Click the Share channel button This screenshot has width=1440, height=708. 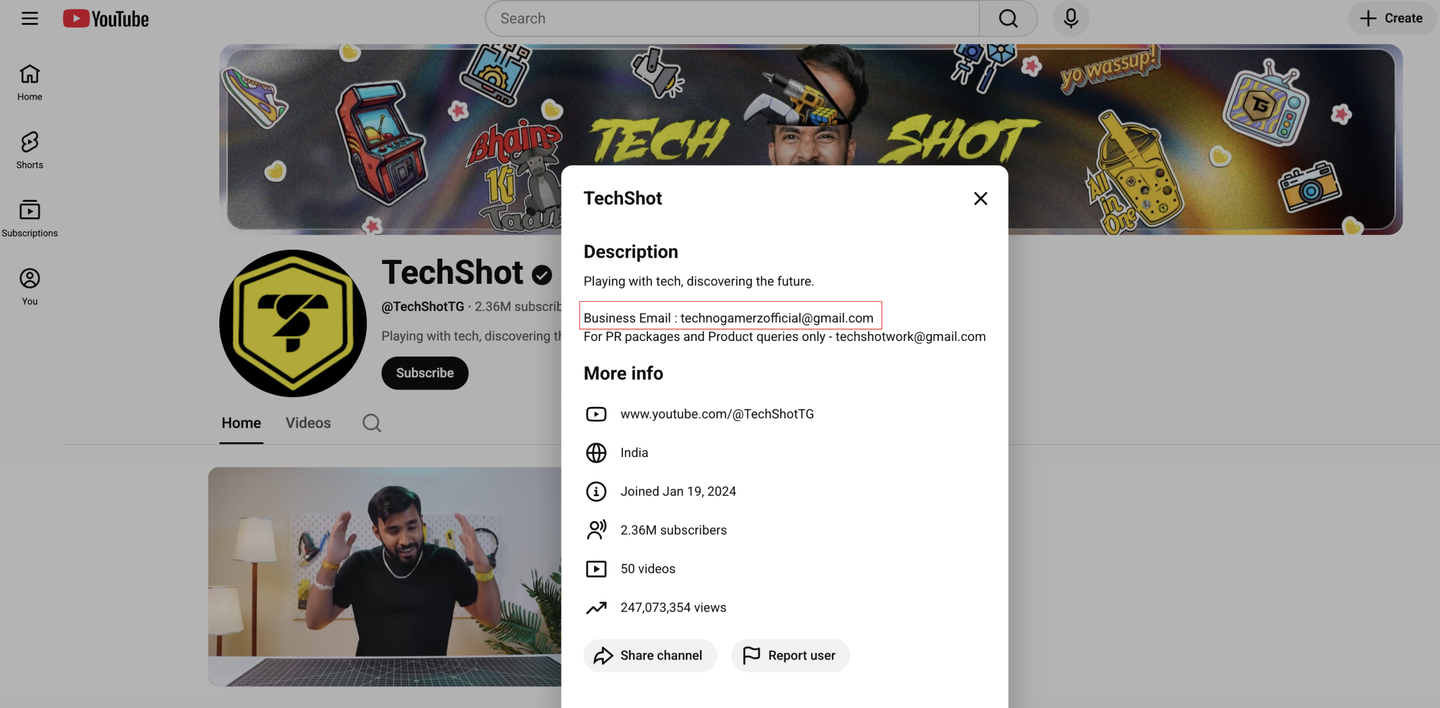[650, 655]
